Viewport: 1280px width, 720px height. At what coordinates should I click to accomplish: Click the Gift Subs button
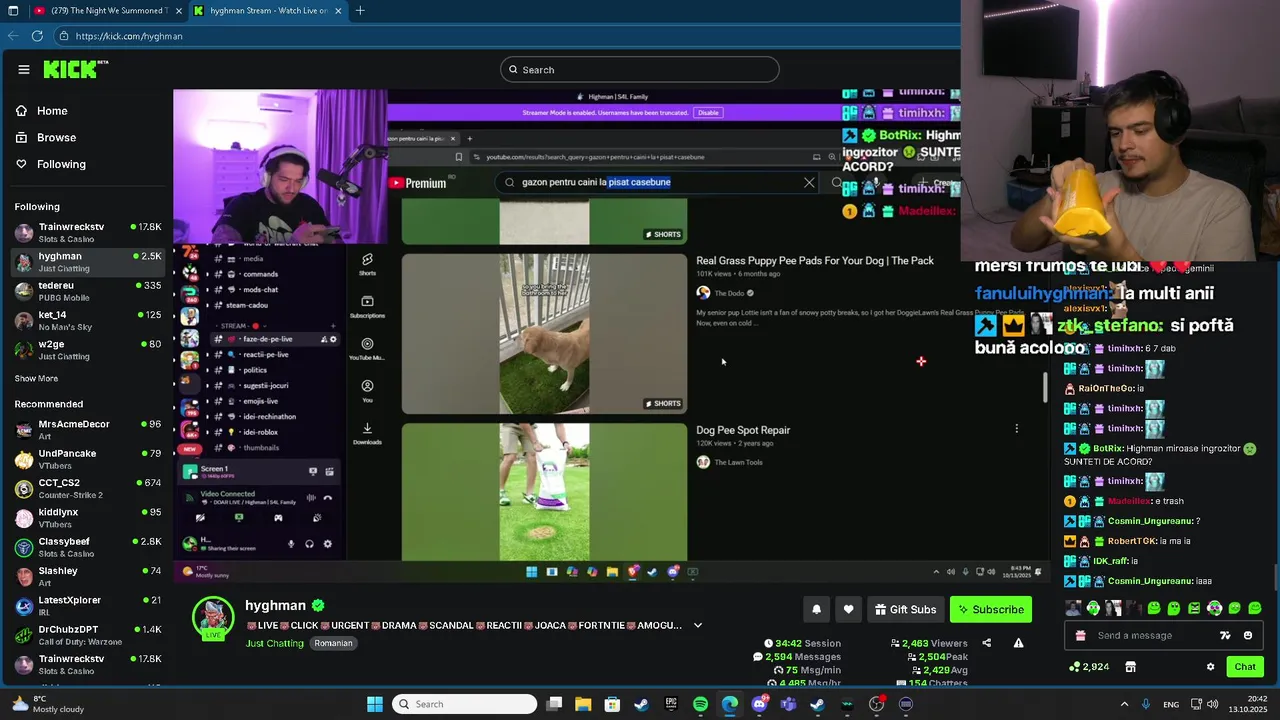coord(905,609)
